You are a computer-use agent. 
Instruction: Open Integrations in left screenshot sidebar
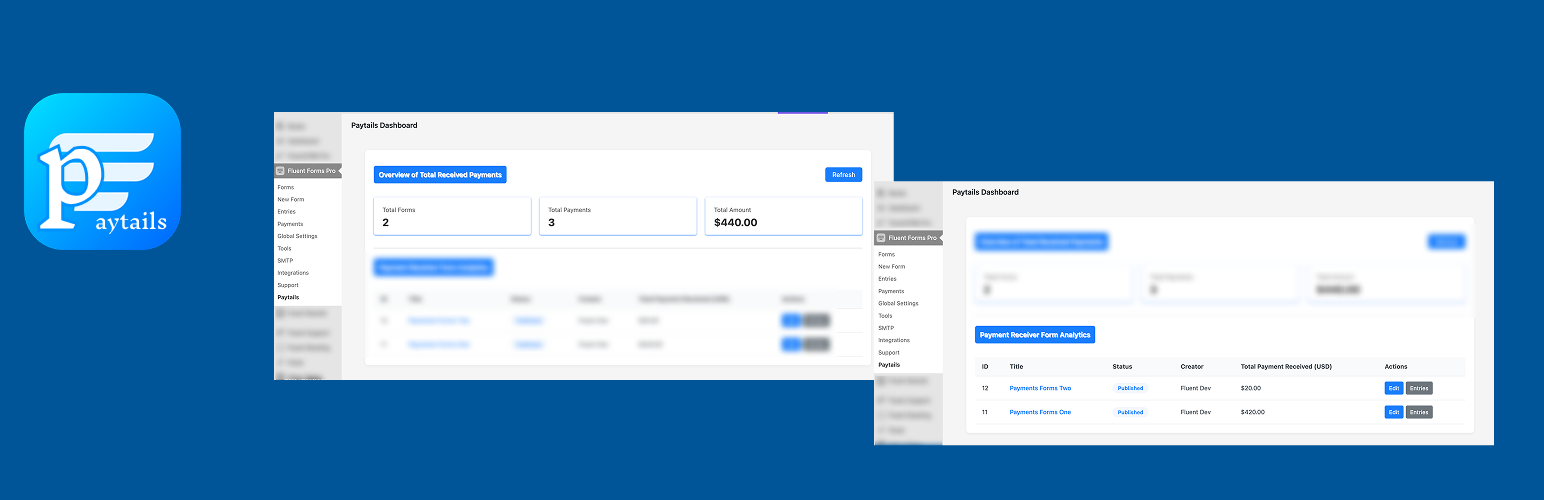(x=293, y=273)
